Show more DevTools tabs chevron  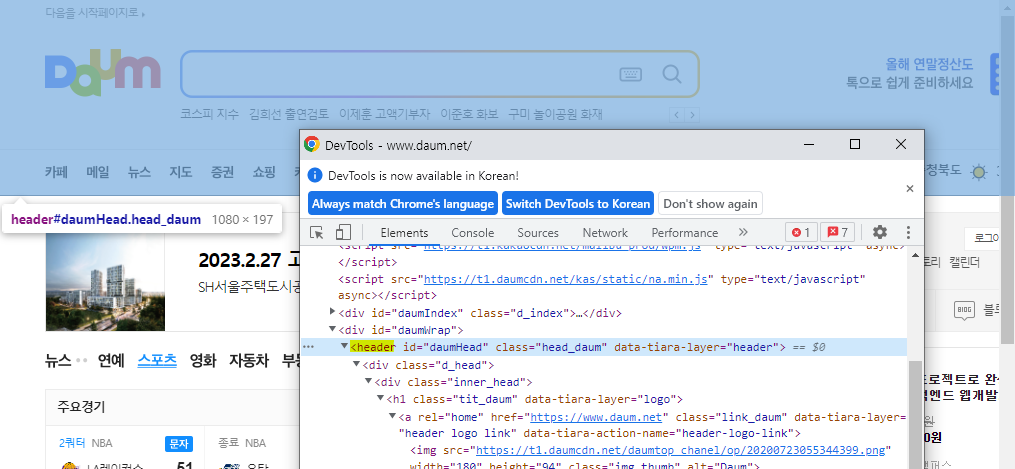point(743,232)
